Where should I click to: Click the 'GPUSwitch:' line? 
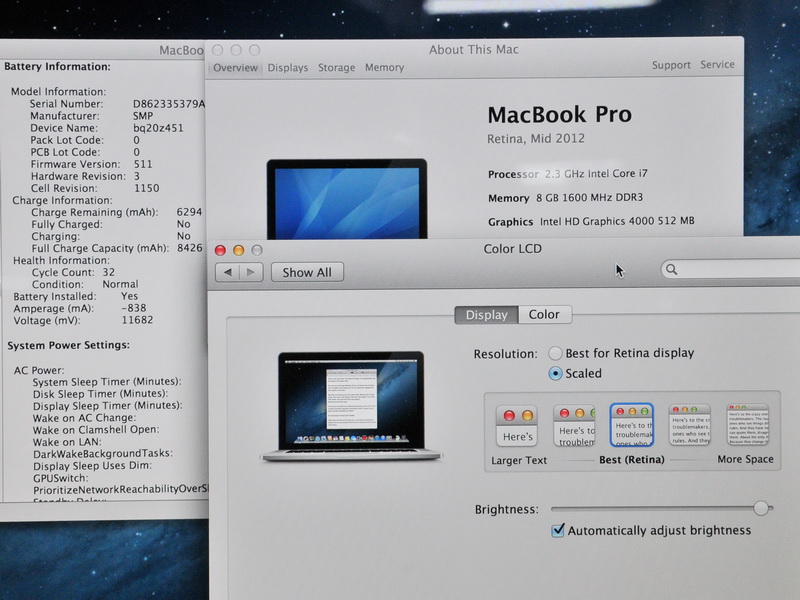[x=61, y=478]
